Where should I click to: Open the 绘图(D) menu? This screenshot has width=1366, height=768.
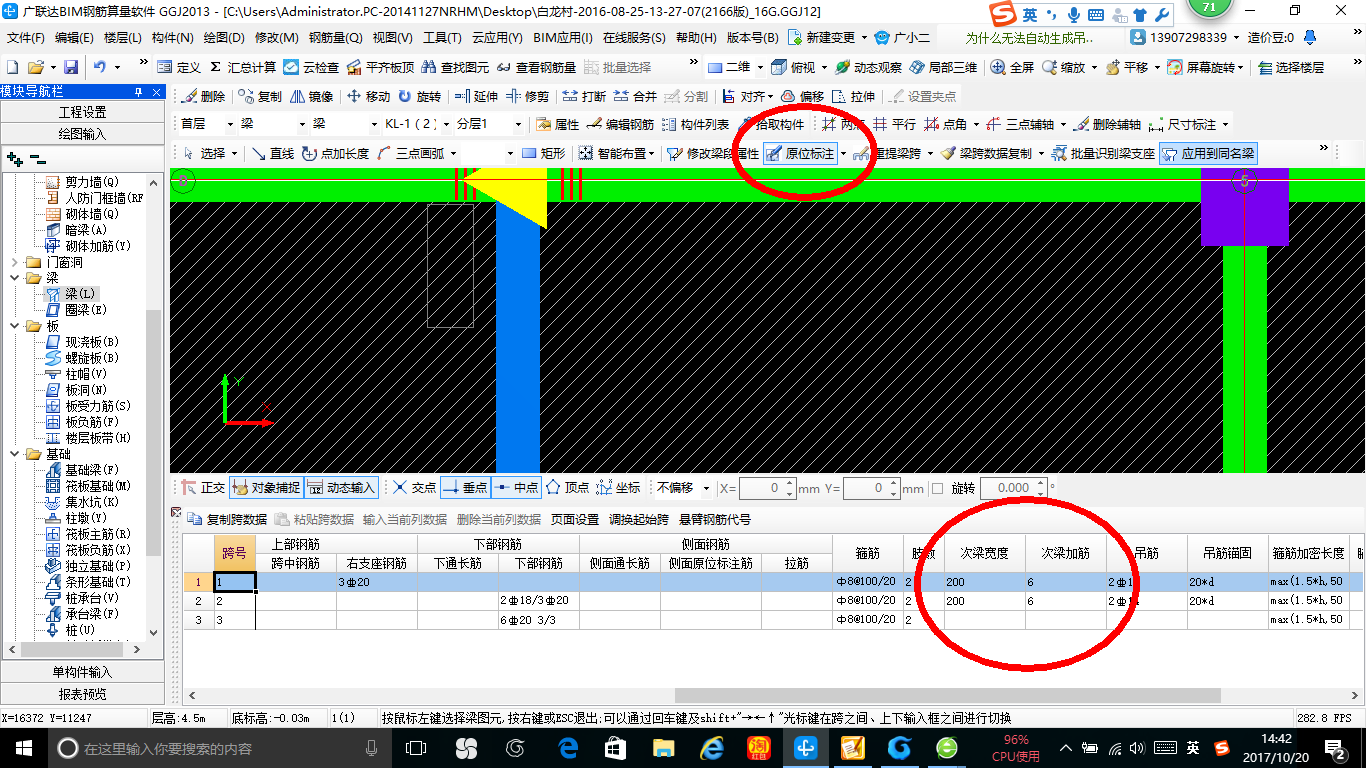tap(224, 37)
